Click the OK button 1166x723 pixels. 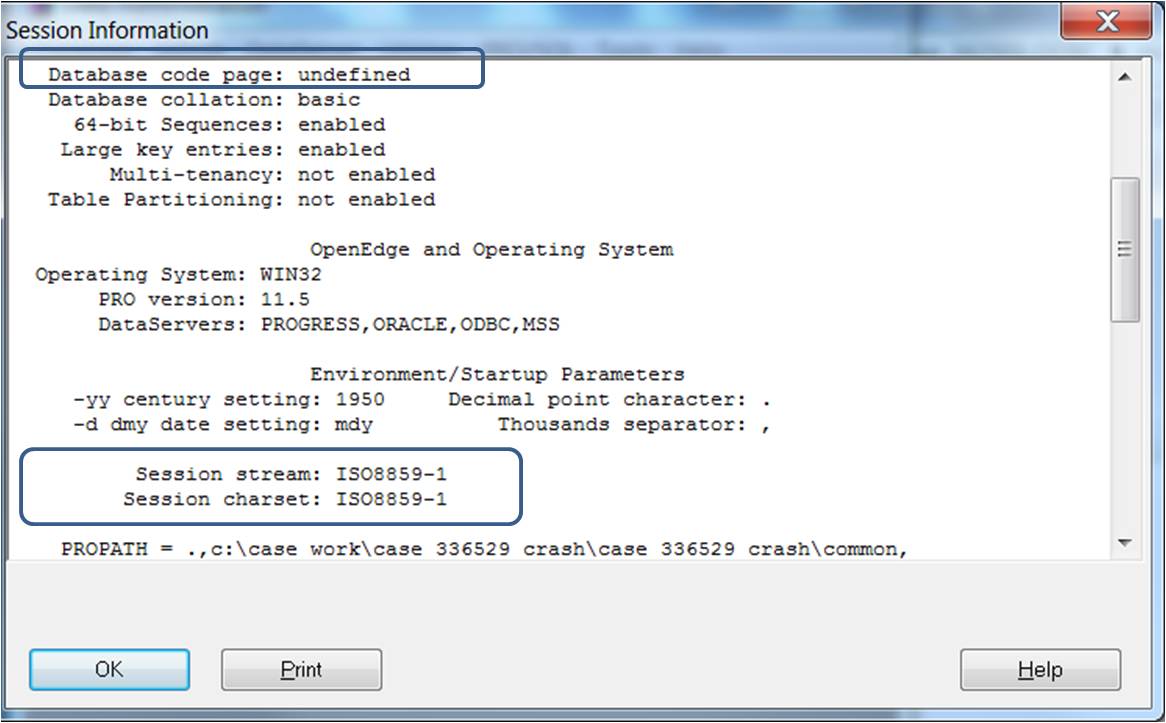point(109,669)
